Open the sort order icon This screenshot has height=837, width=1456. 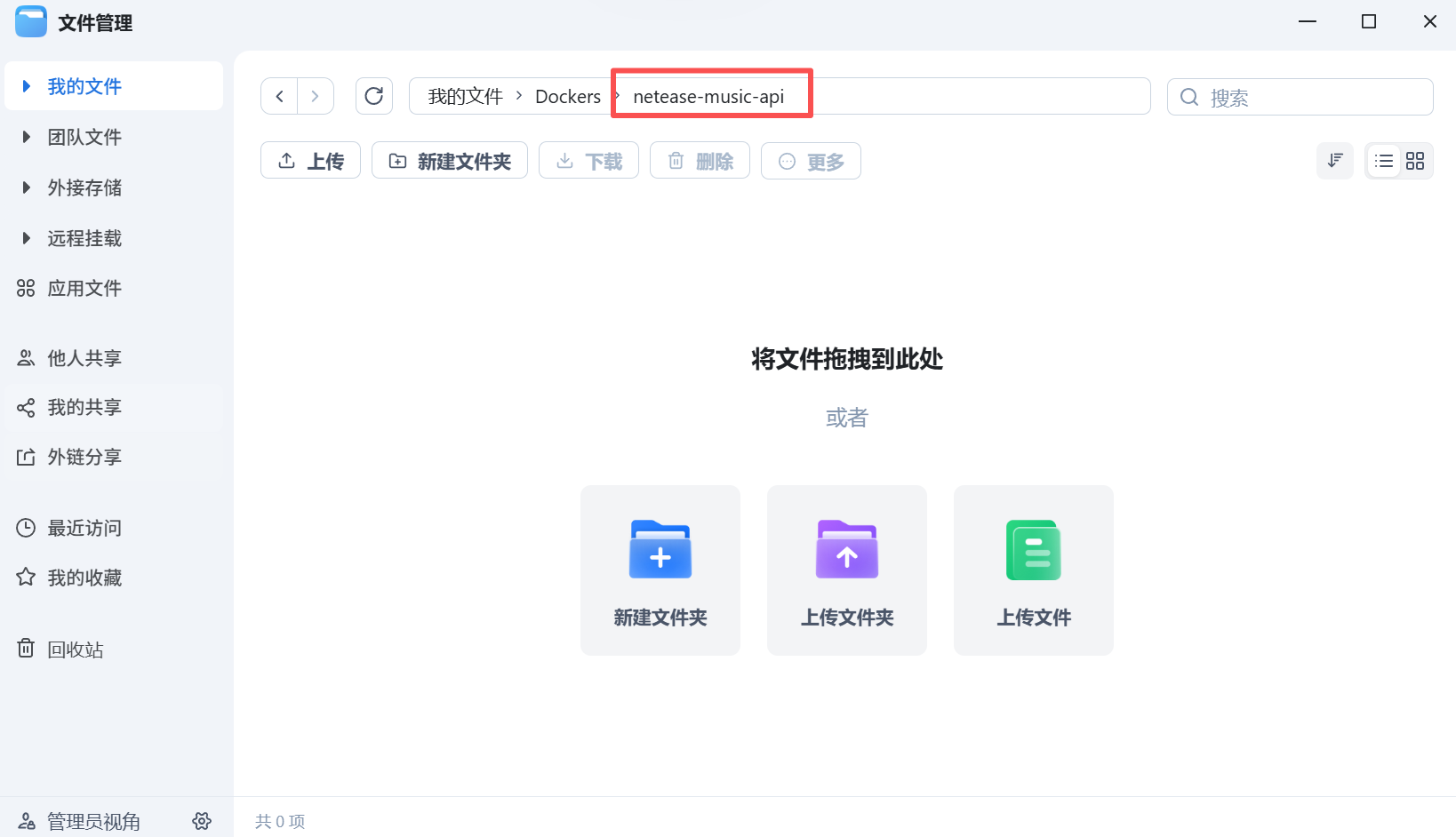point(1334,161)
